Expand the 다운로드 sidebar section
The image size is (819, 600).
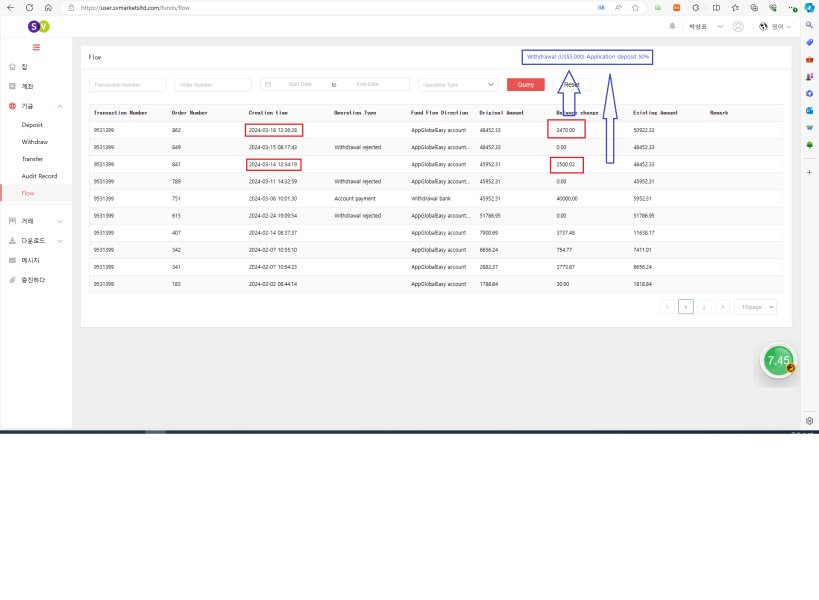tap(60, 240)
